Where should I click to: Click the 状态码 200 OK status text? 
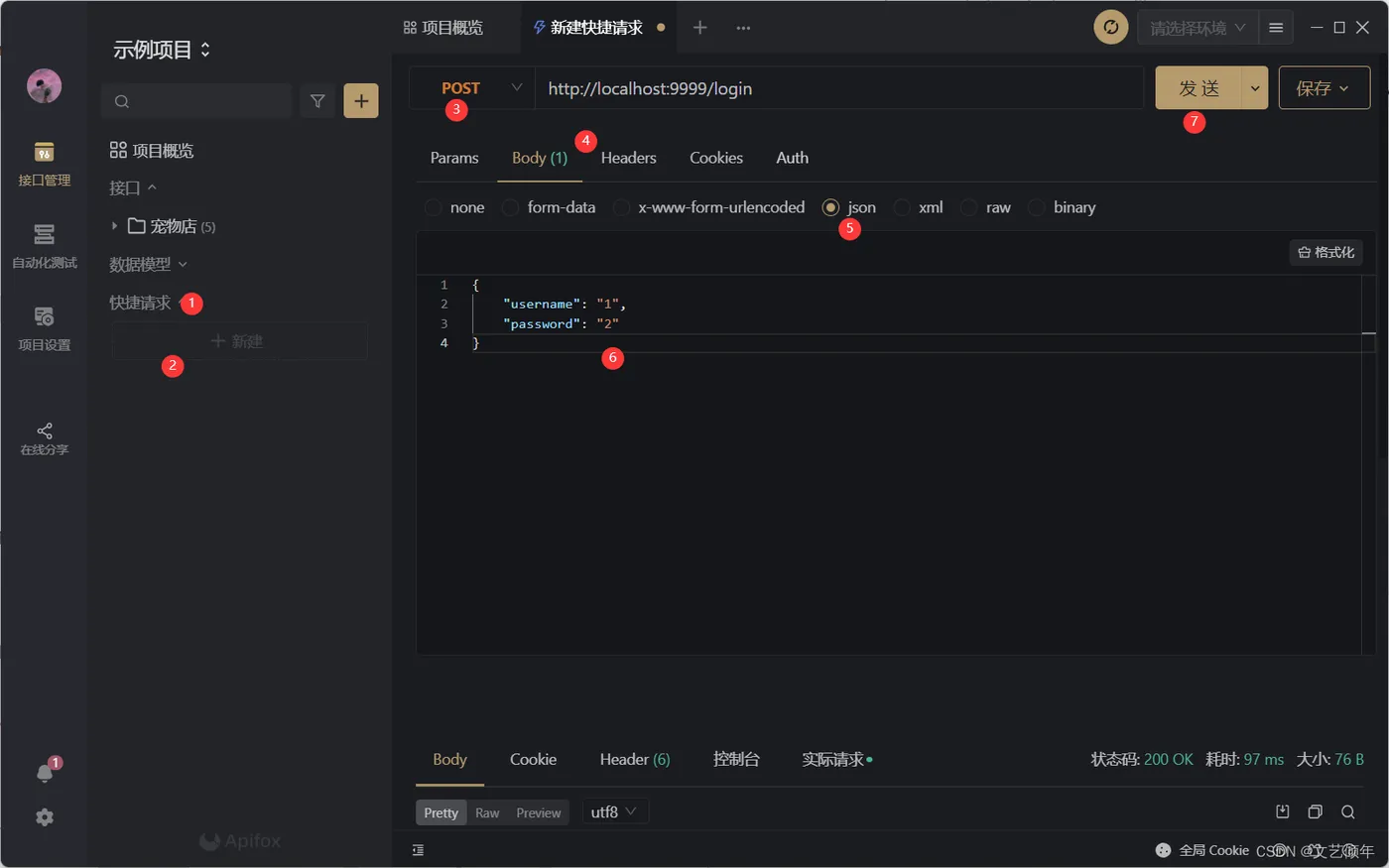click(1142, 759)
